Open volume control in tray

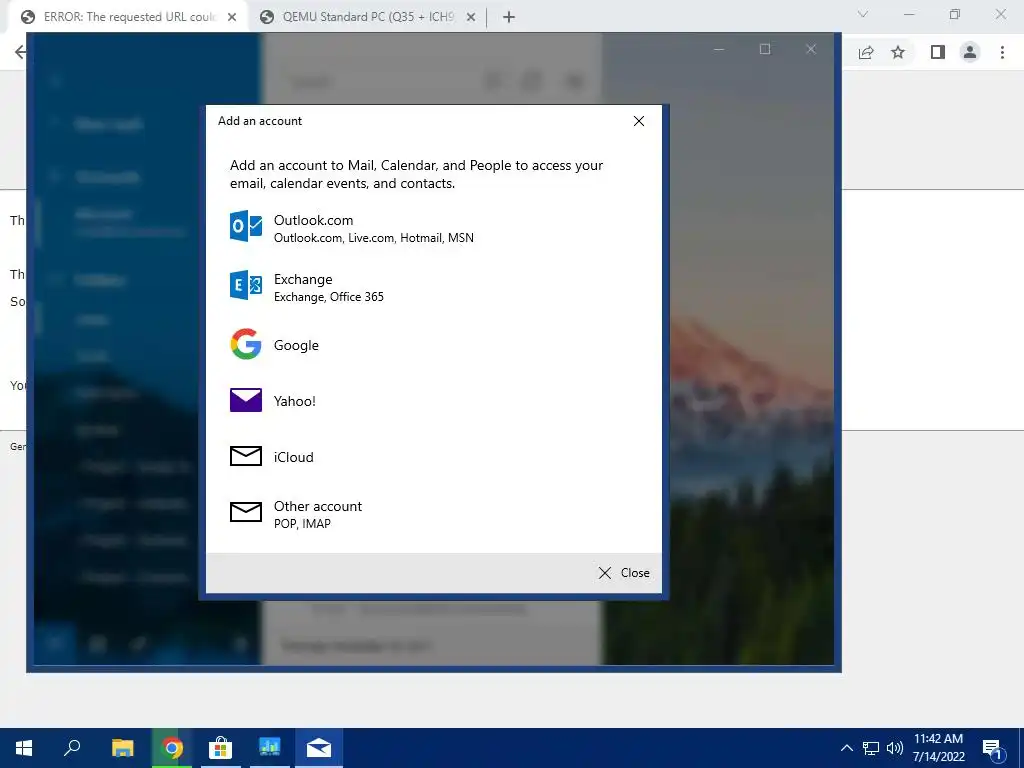click(x=895, y=748)
